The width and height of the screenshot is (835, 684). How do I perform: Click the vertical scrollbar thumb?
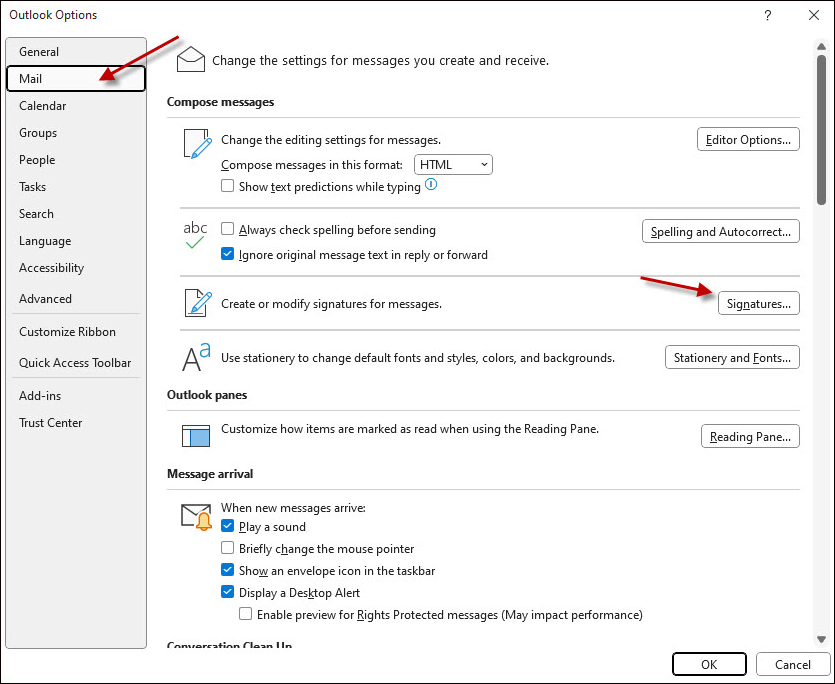pyautogui.click(x=821, y=129)
